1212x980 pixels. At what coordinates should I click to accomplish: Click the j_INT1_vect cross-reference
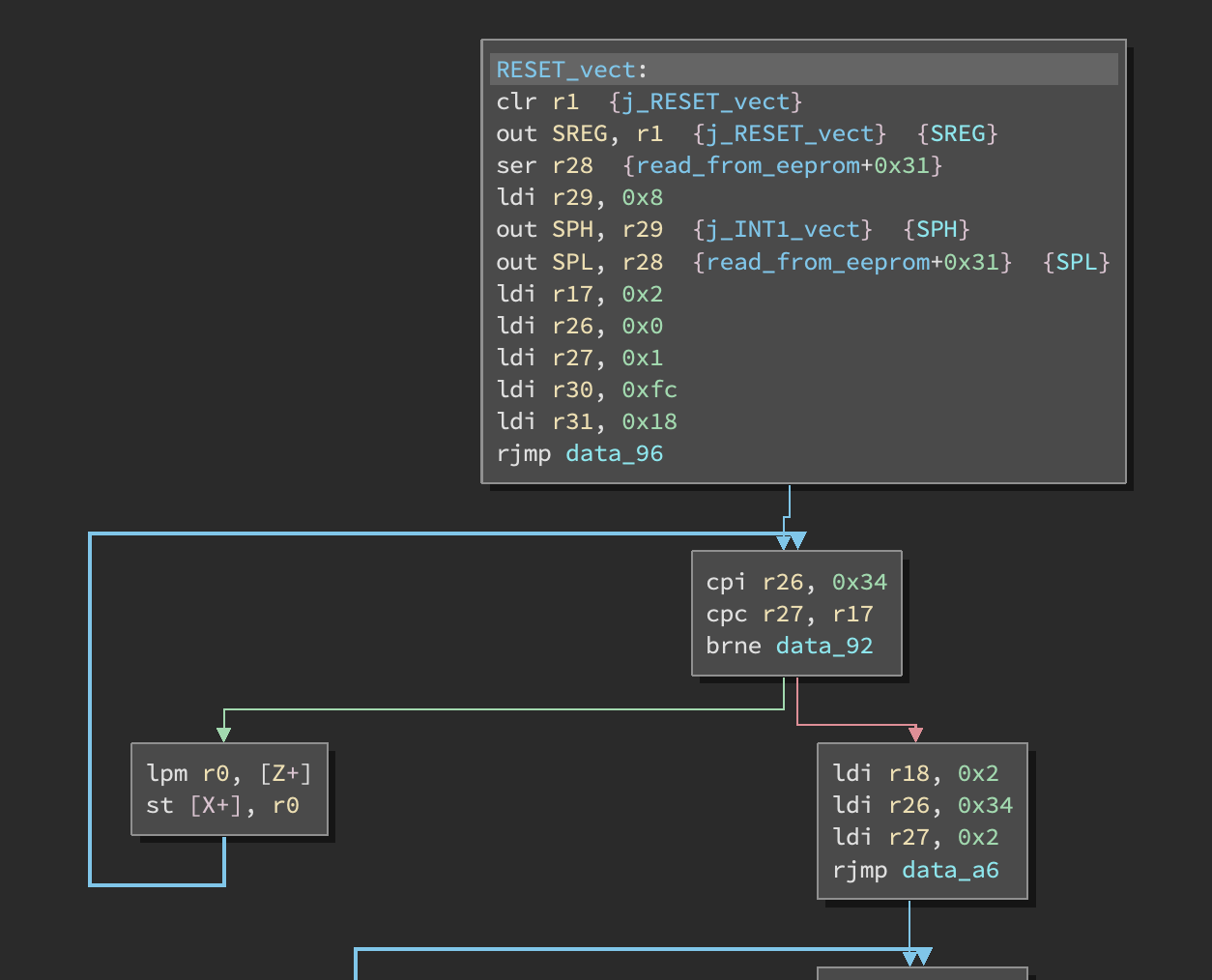point(782,230)
